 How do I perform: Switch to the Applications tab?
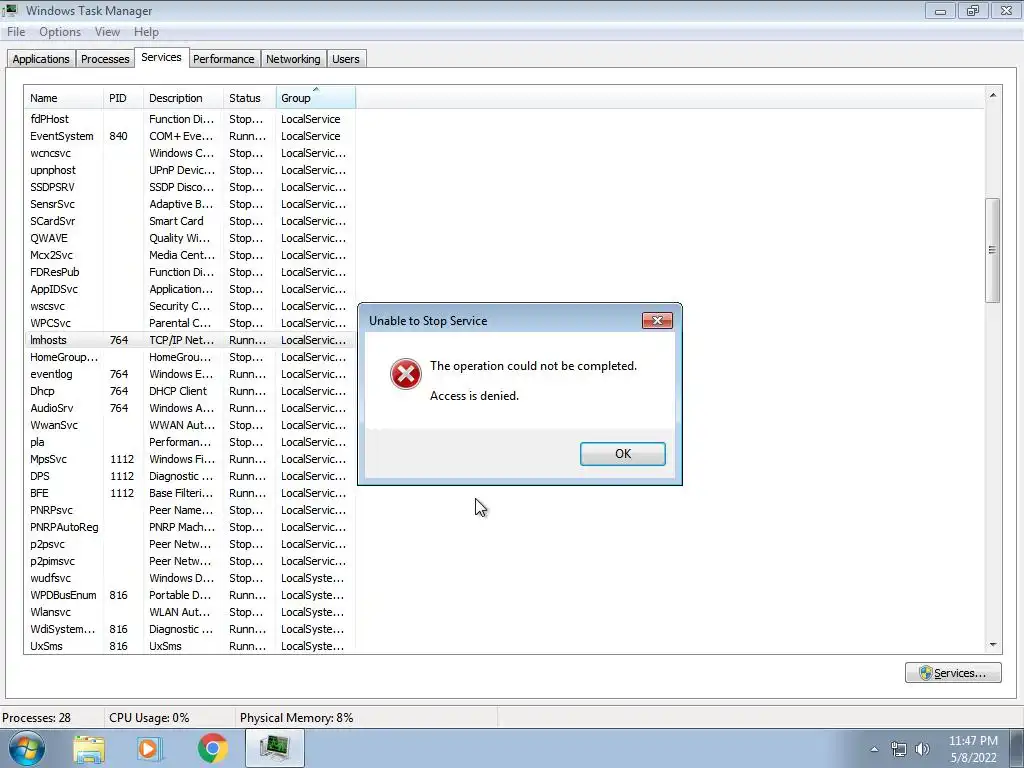40,59
